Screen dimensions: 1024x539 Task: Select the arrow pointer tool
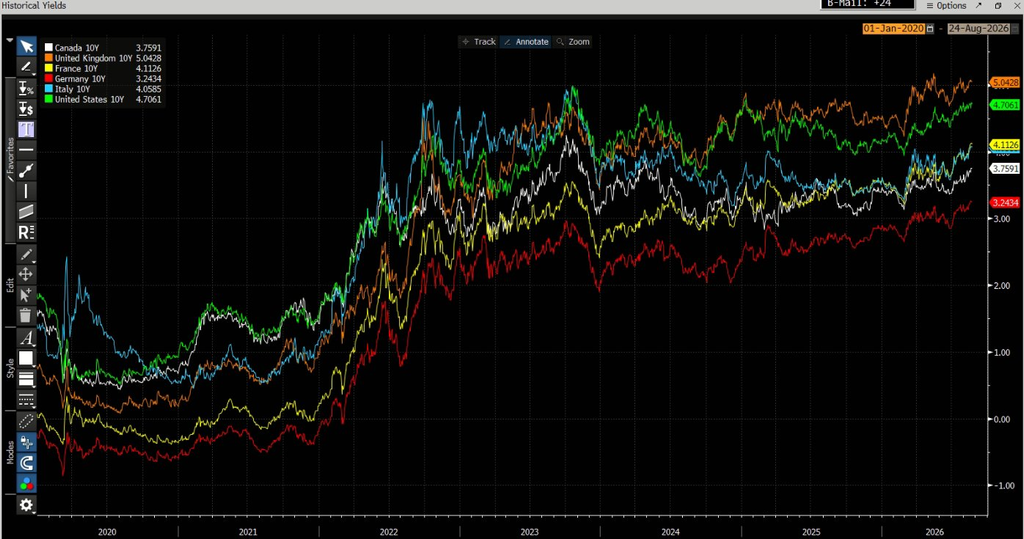[x=26, y=46]
